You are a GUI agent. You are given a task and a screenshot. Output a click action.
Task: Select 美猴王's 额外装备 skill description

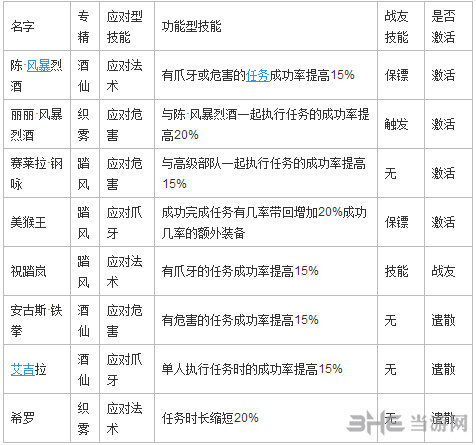pos(264,222)
